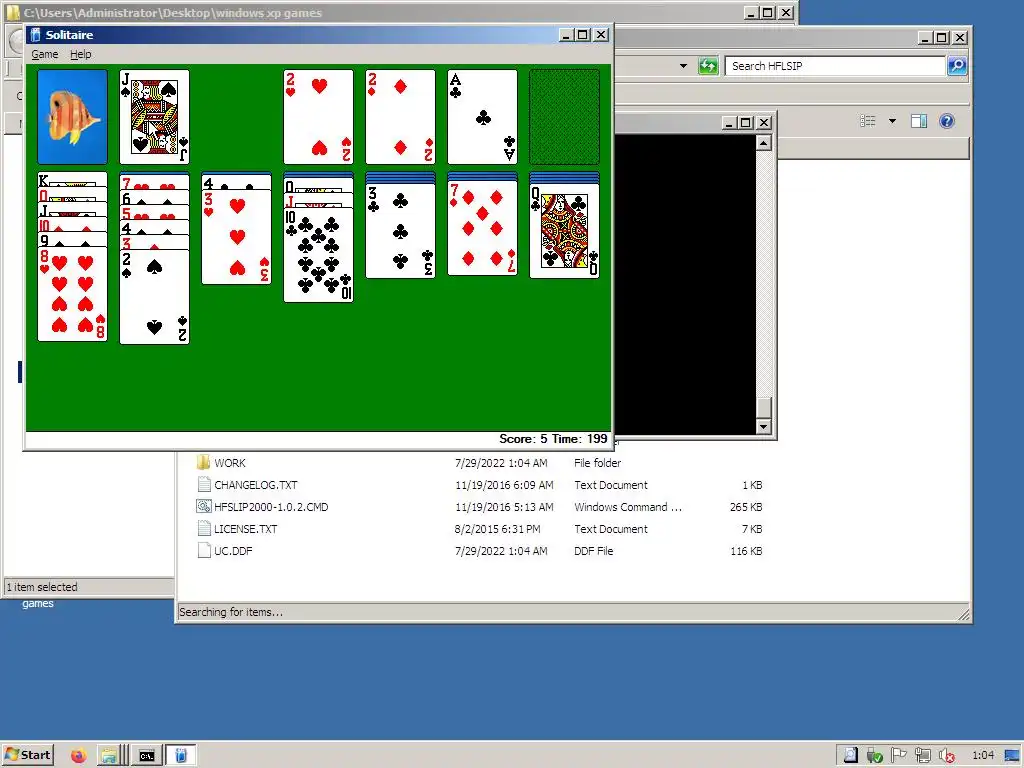Click the 2 of diamonds foundation pile
The width and height of the screenshot is (1024, 768).
pyautogui.click(x=400, y=117)
